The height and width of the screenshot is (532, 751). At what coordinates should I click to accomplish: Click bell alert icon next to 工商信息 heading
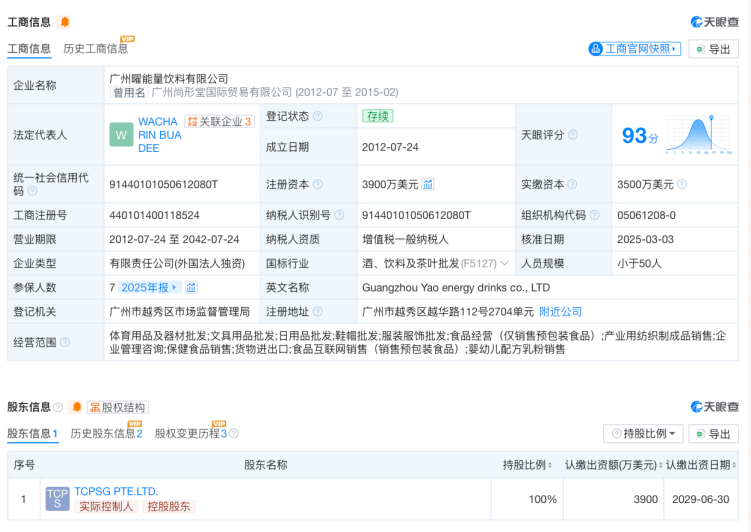pyautogui.click(x=64, y=22)
